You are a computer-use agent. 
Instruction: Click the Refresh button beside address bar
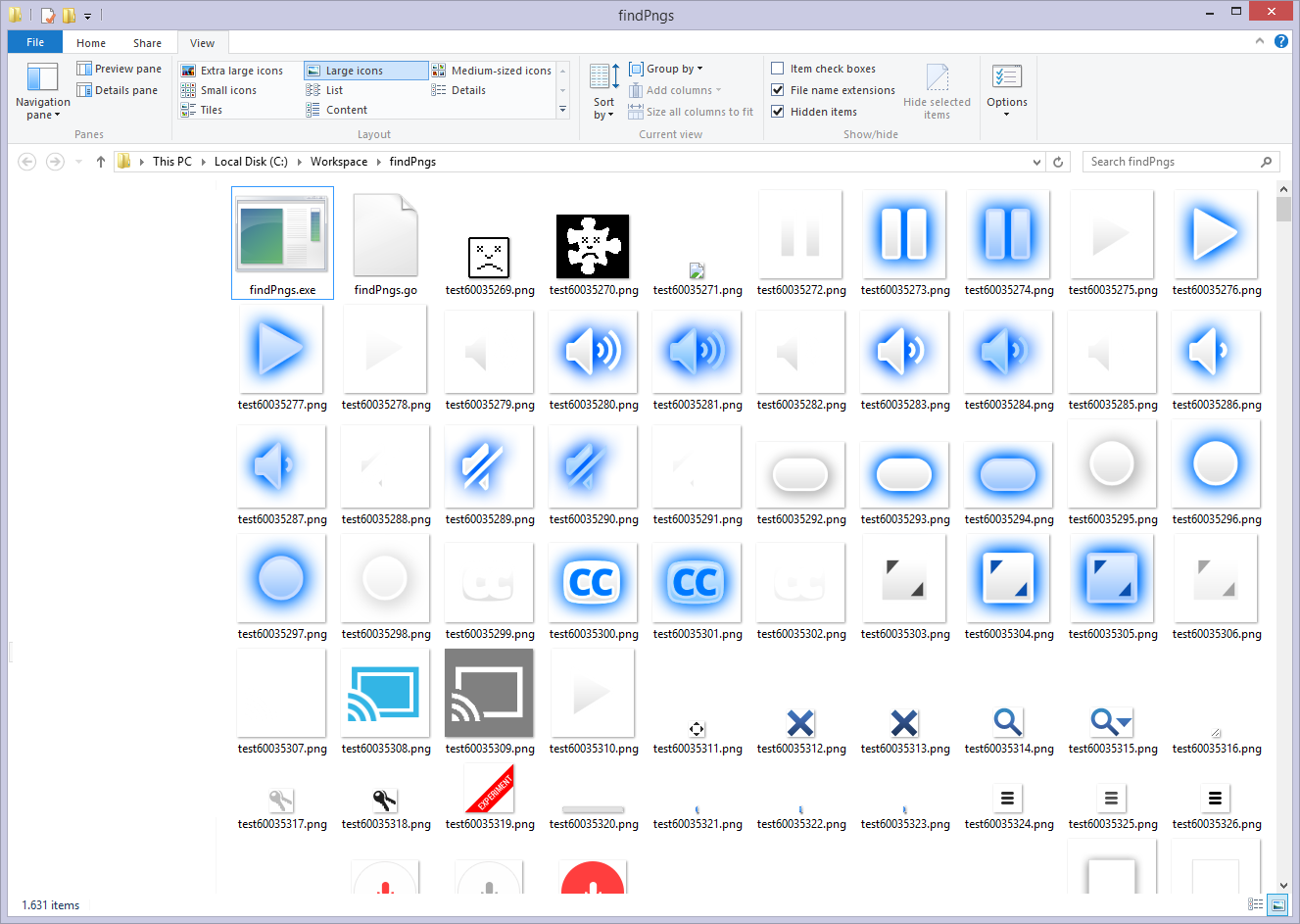[x=1058, y=162]
